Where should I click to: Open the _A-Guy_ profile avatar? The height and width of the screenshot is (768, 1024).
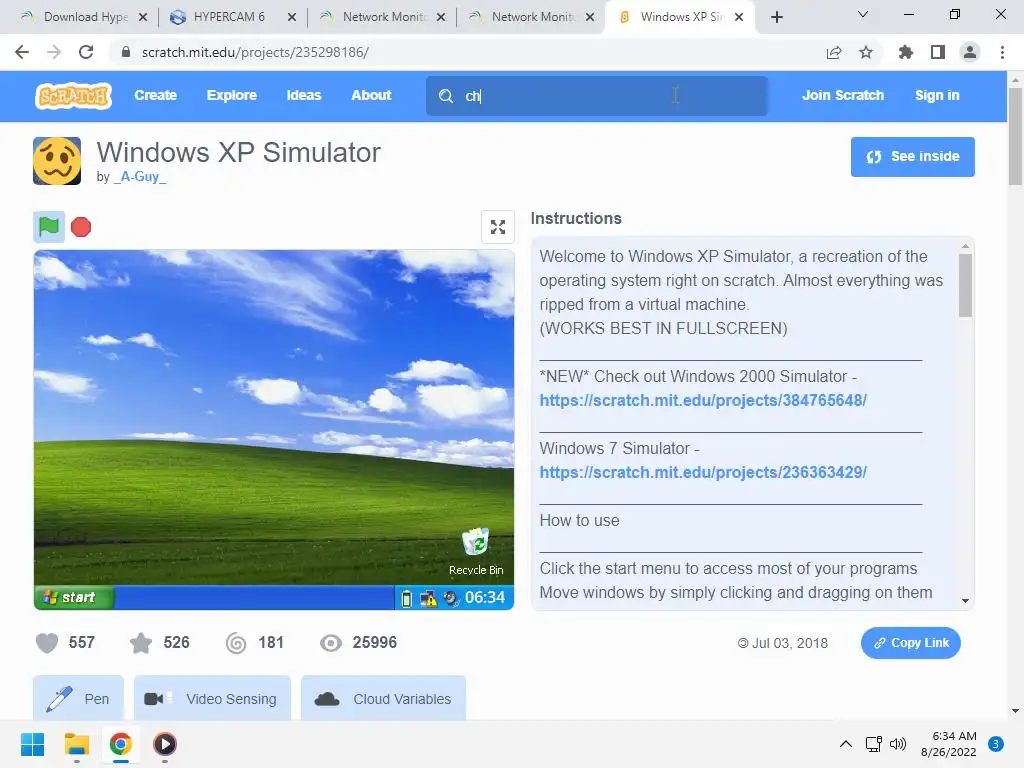pyautogui.click(x=57, y=161)
